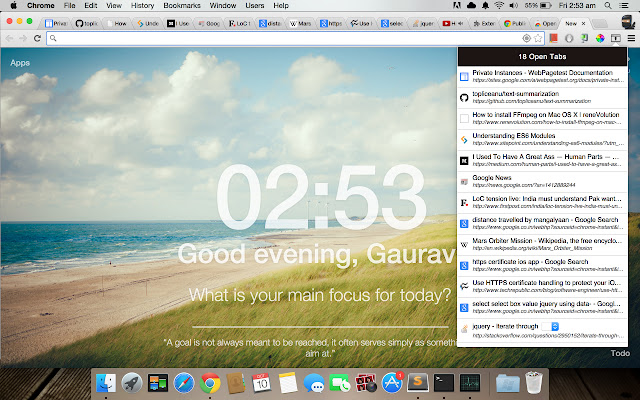Open the Notification Center list icon
Image resolution: width=640 pixels, height=400 pixels.
coord(626,6)
